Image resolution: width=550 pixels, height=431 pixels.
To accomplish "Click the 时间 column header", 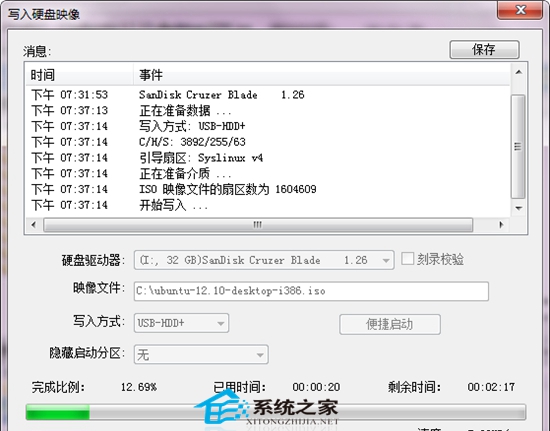I will click(80, 75).
